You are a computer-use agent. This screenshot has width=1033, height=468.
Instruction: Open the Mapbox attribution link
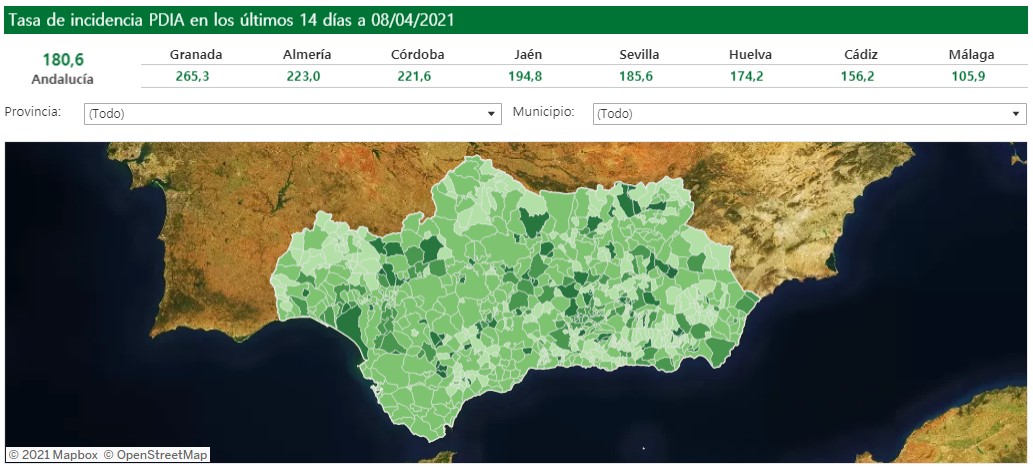53,455
